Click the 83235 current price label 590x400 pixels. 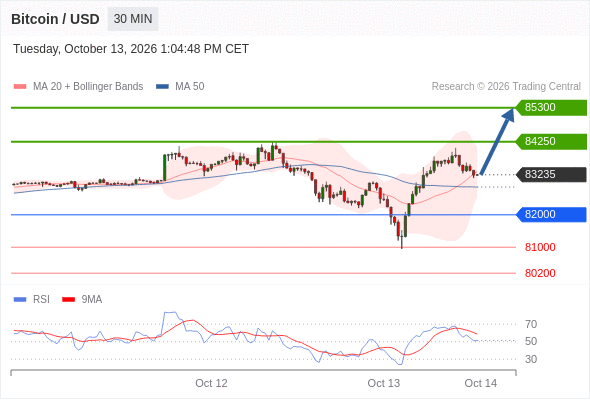point(551,175)
